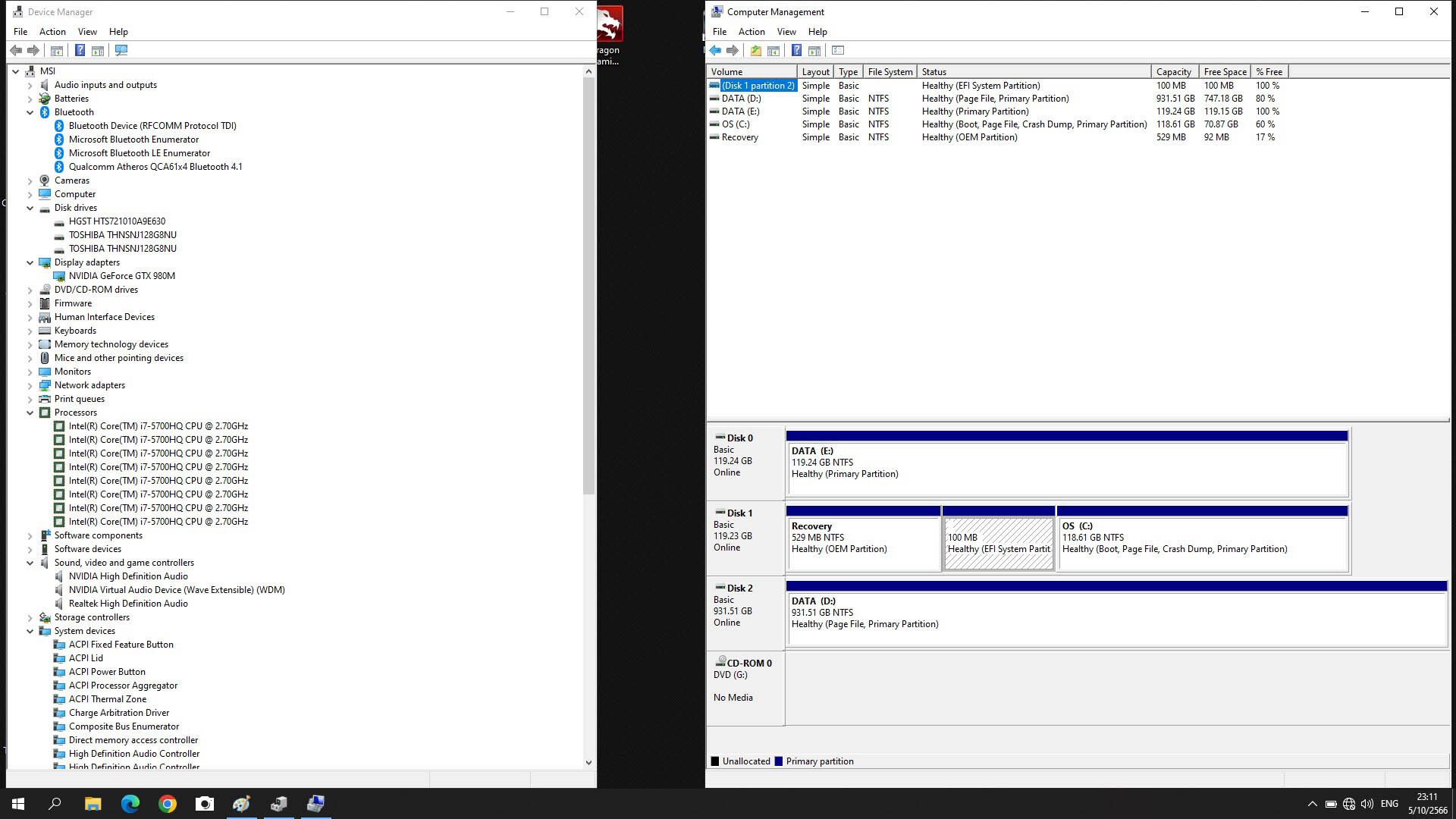Click Forward arrow in Computer Management toolbar
Viewport: 1456px width, 819px height.
[x=733, y=50]
